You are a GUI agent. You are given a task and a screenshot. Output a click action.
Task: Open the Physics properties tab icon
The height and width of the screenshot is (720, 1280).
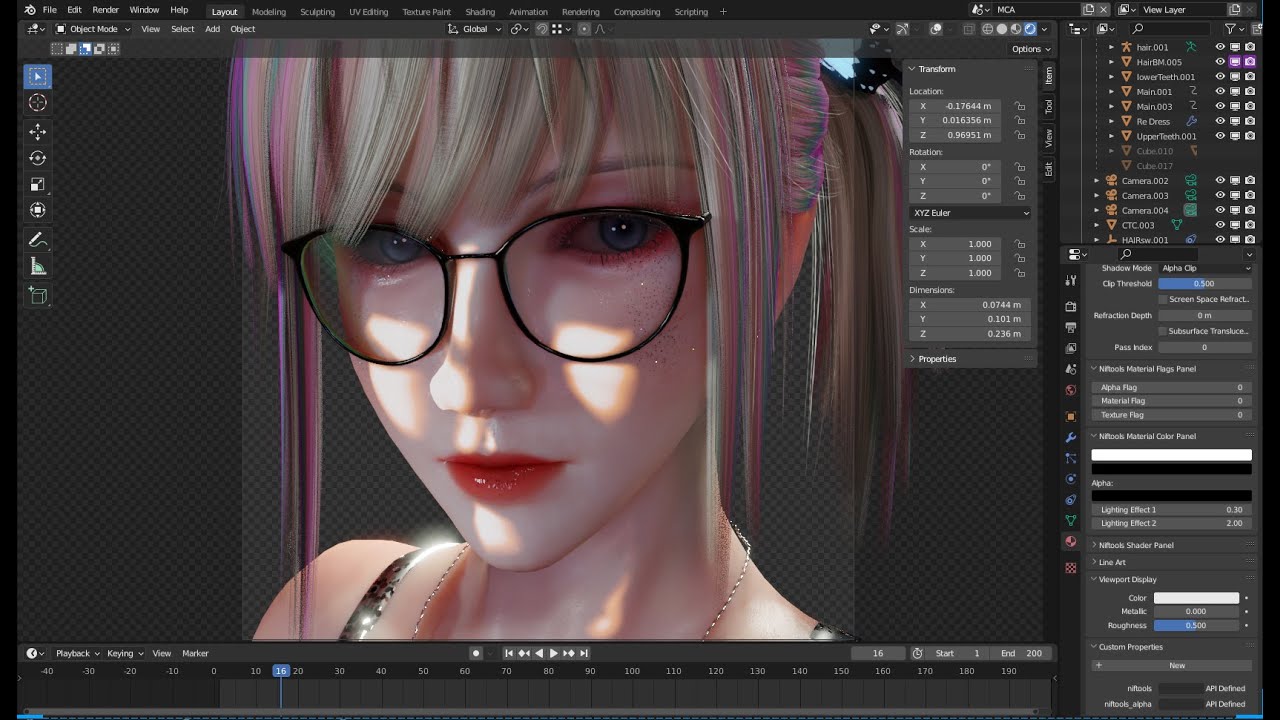click(x=1071, y=479)
